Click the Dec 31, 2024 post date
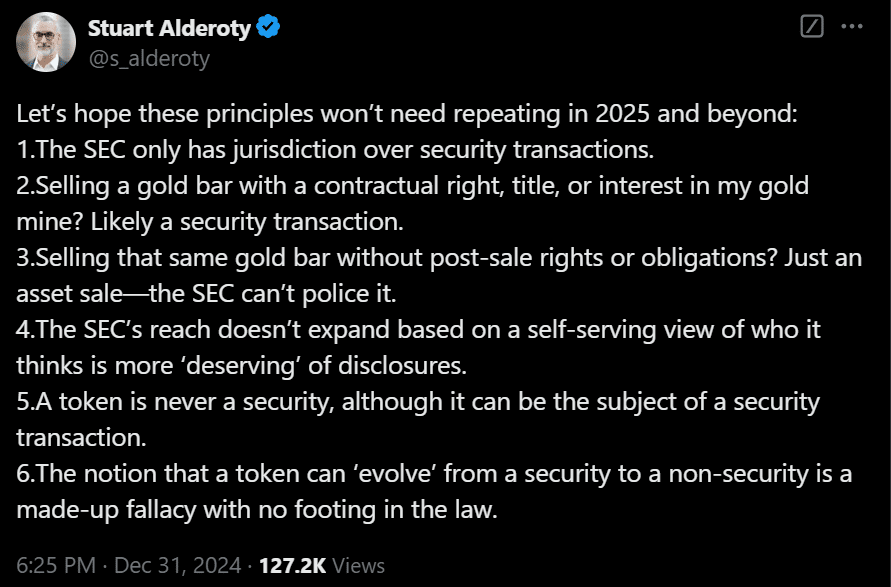This screenshot has width=891, height=587. pyautogui.click(x=178, y=565)
